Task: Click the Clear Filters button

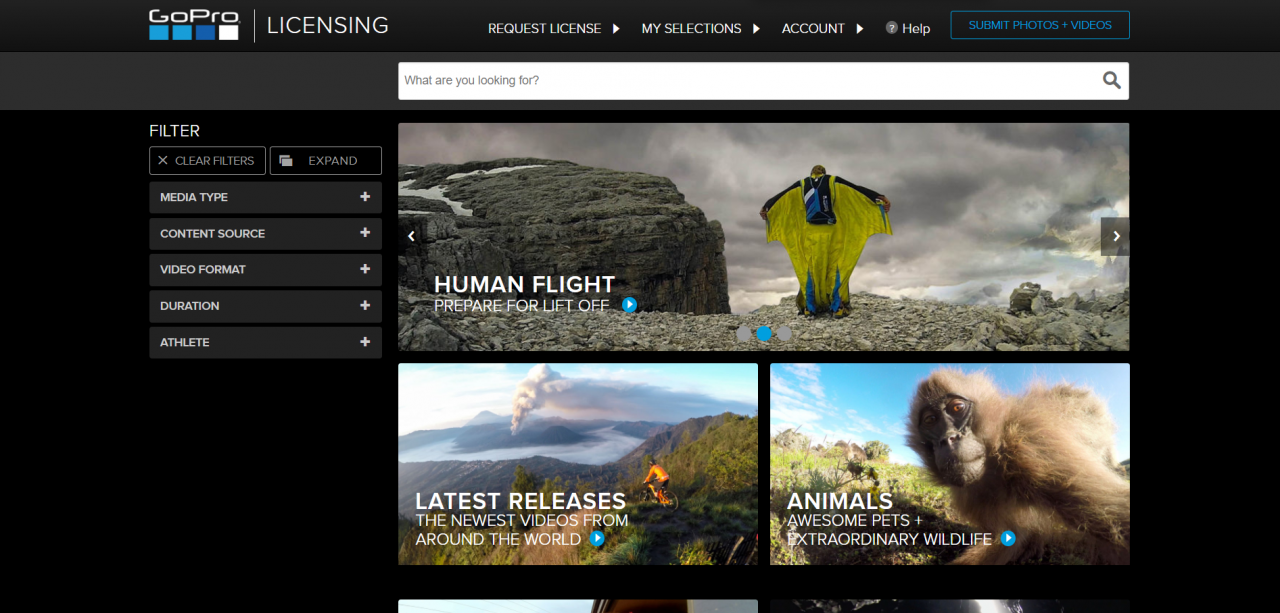Action: click(x=208, y=161)
